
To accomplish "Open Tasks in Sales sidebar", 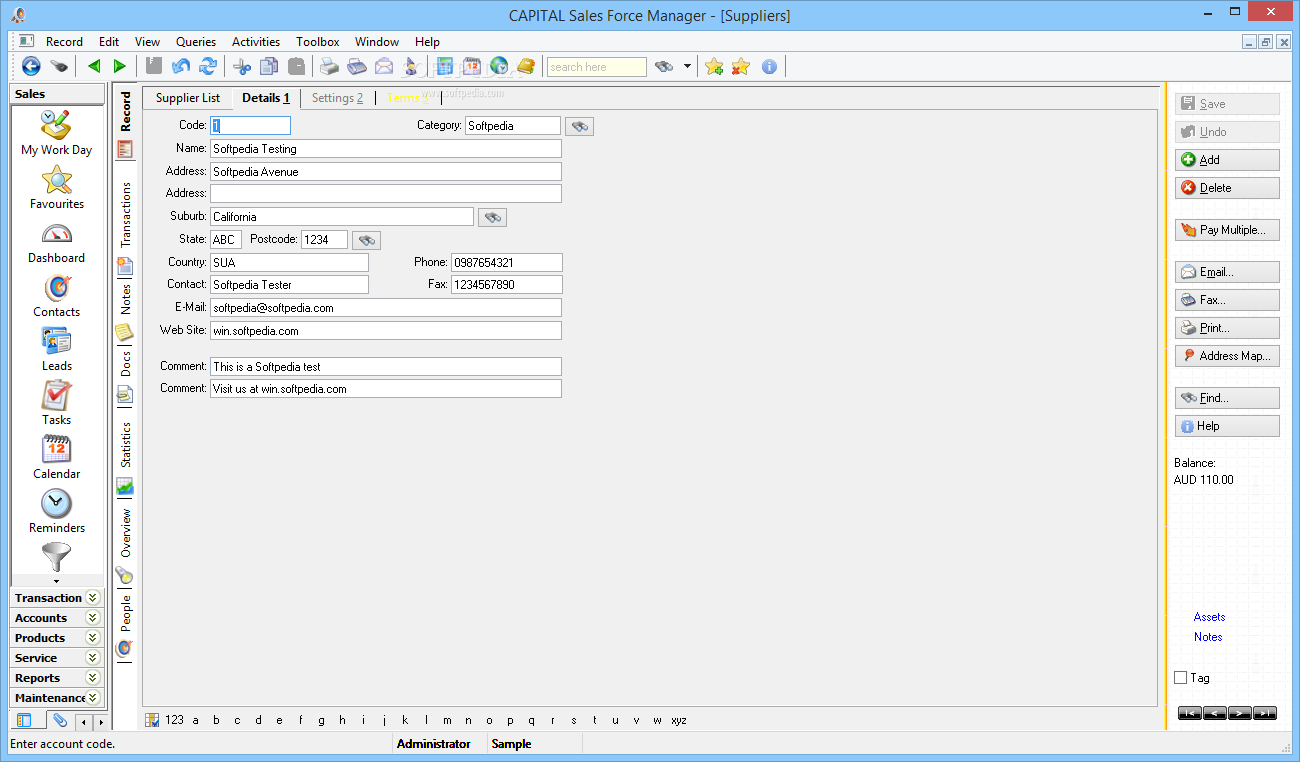I will click(x=57, y=403).
